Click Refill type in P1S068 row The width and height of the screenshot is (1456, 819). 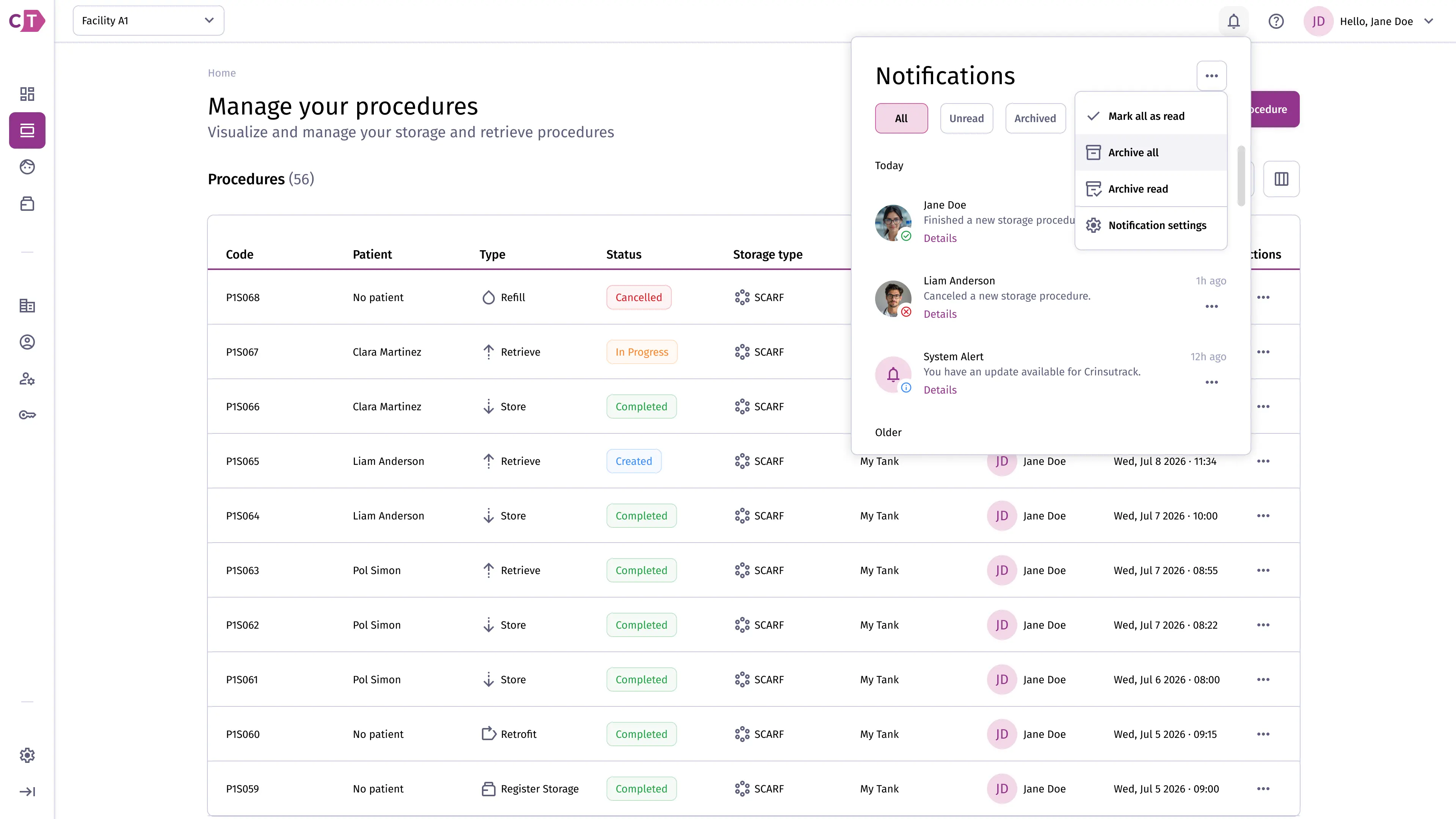tap(503, 297)
